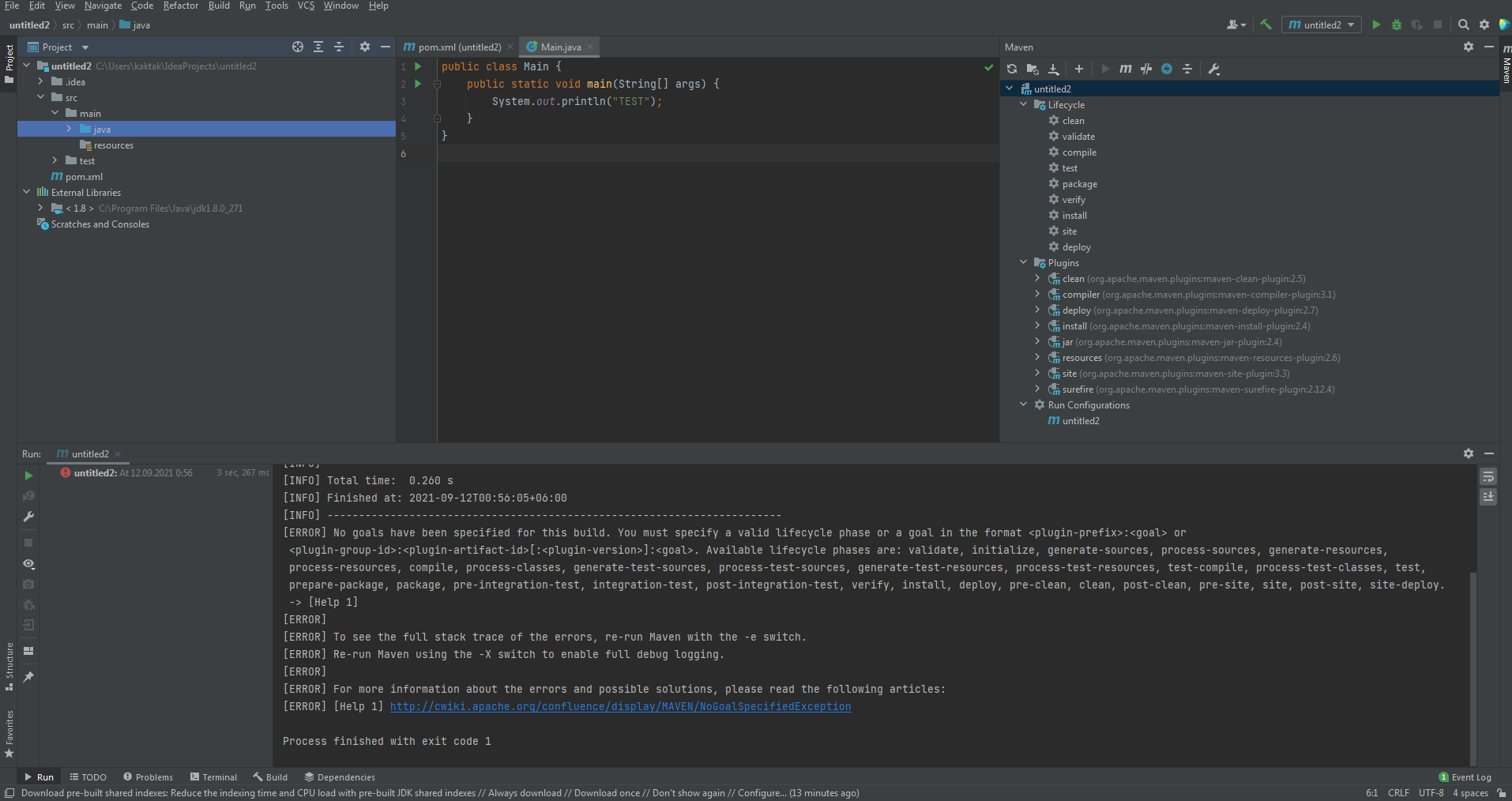Rerun untitled2 in Run panel
Image resolution: width=1512 pixels, height=801 pixels.
coord(28,476)
